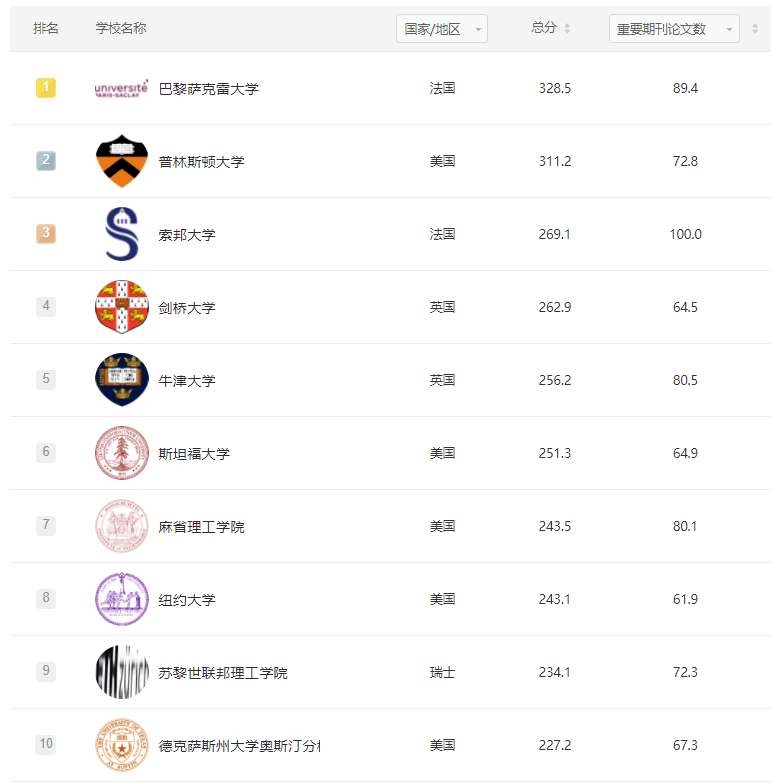This screenshot has width=779, height=784.
Task: Open the 巴黎萨克雷大学 link
Action: (x=208, y=89)
